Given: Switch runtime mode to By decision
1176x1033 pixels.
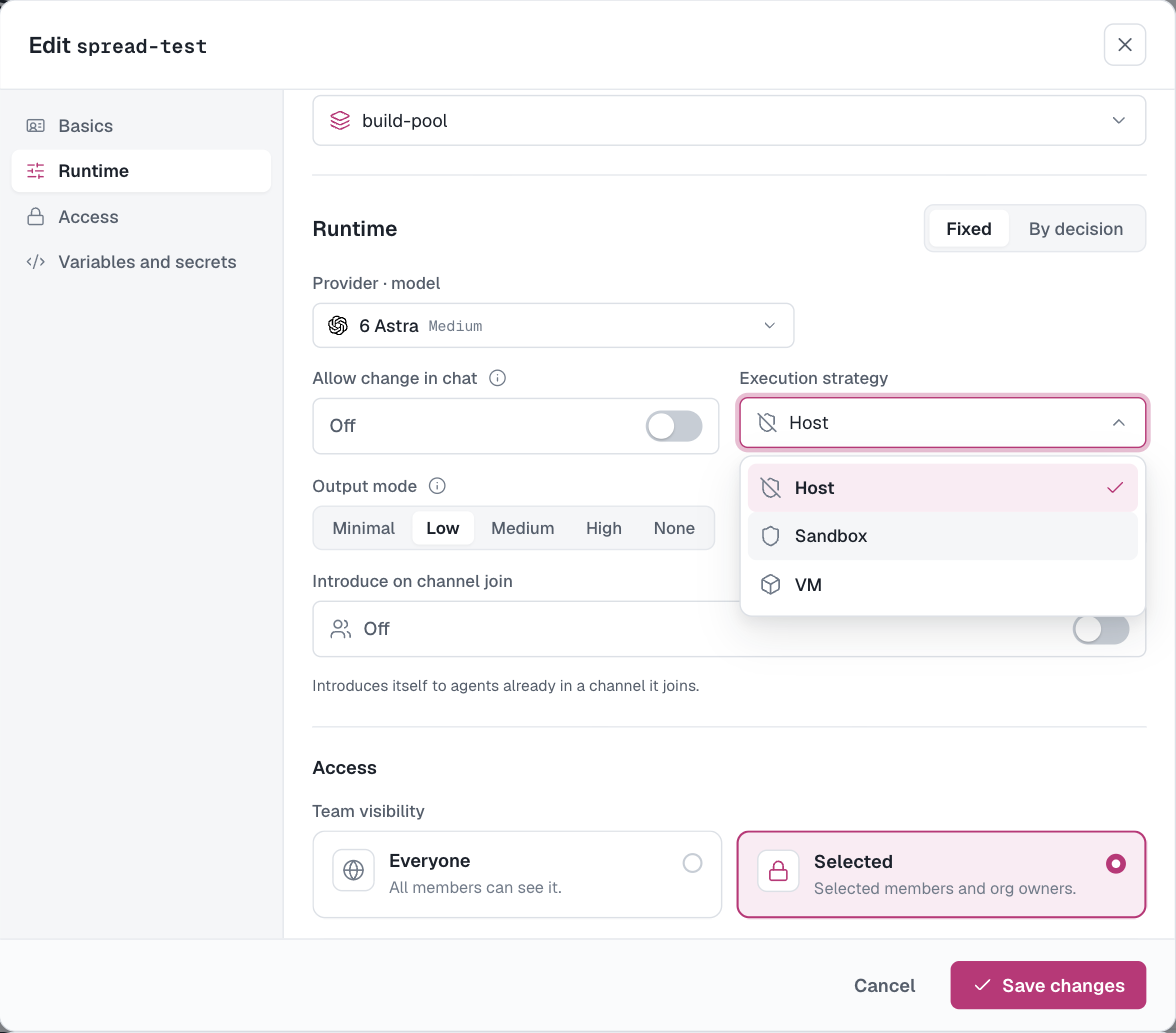Looking at the screenshot, I should (x=1076, y=229).
